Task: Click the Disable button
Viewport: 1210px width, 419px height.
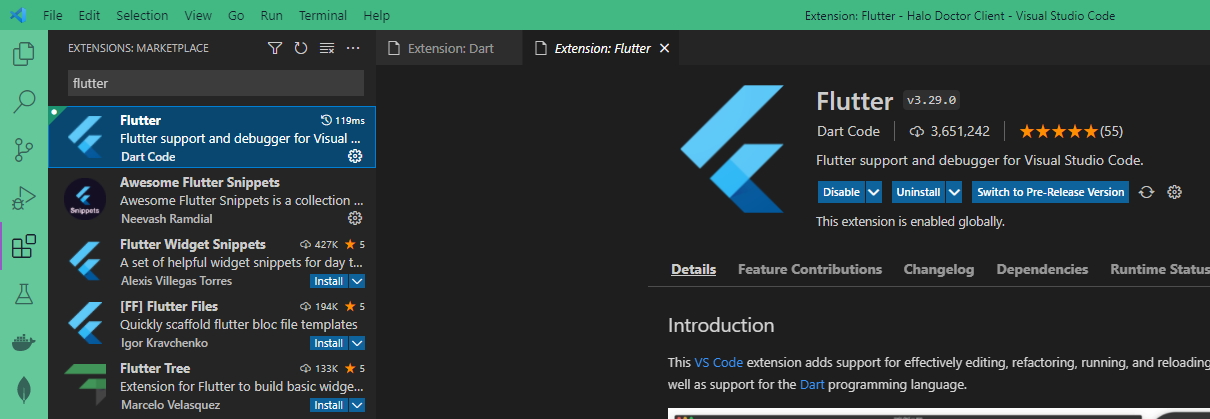Action: [x=841, y=192]
